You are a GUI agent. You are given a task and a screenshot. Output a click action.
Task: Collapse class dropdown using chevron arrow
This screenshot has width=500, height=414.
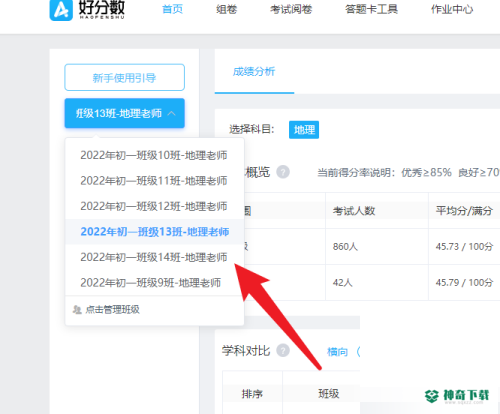(171, 113)
